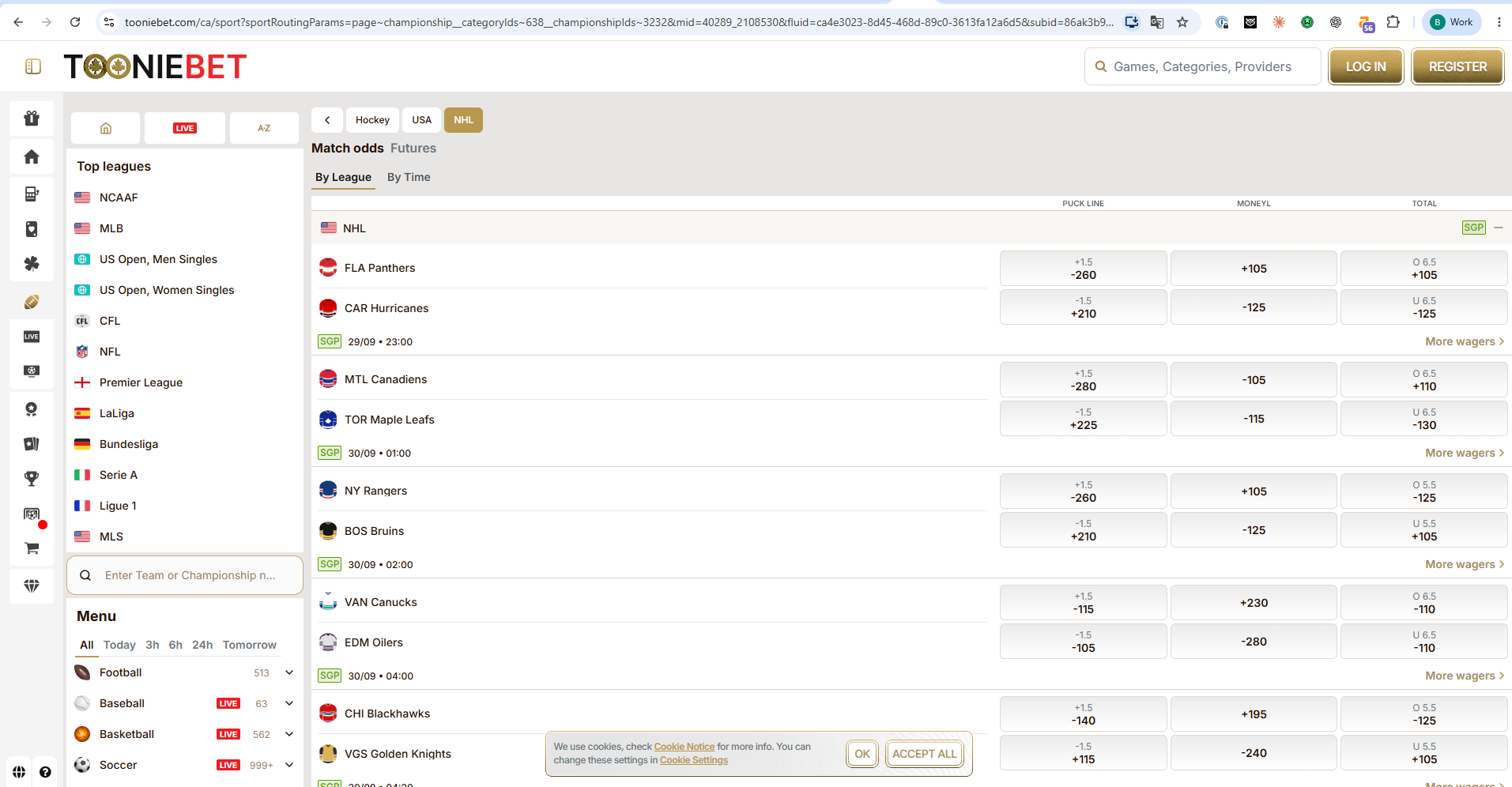Viewport: 1512px width, 787px height.
Task: Select NY Rangers puck line +1.5 -260
Action: tap(1084, 491)
